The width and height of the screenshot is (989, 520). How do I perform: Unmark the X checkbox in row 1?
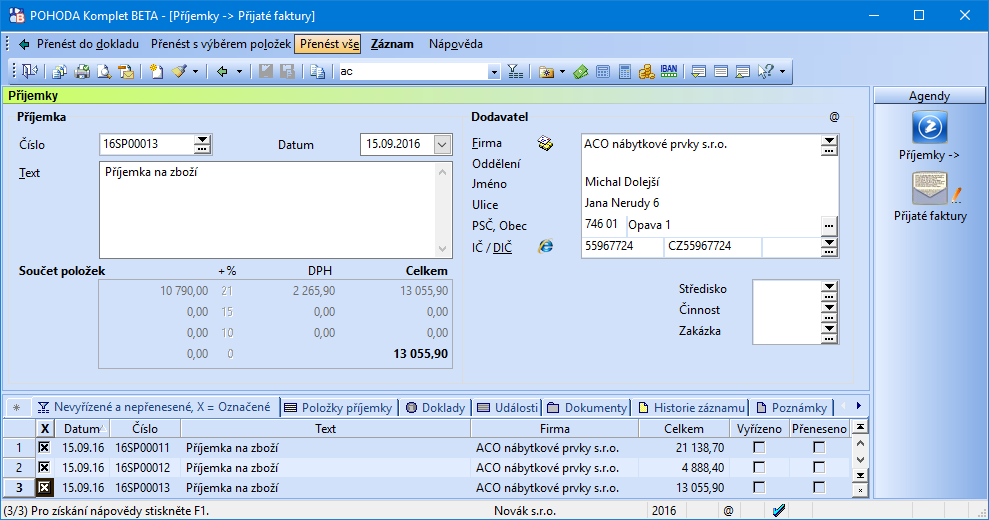click(44, 448)
